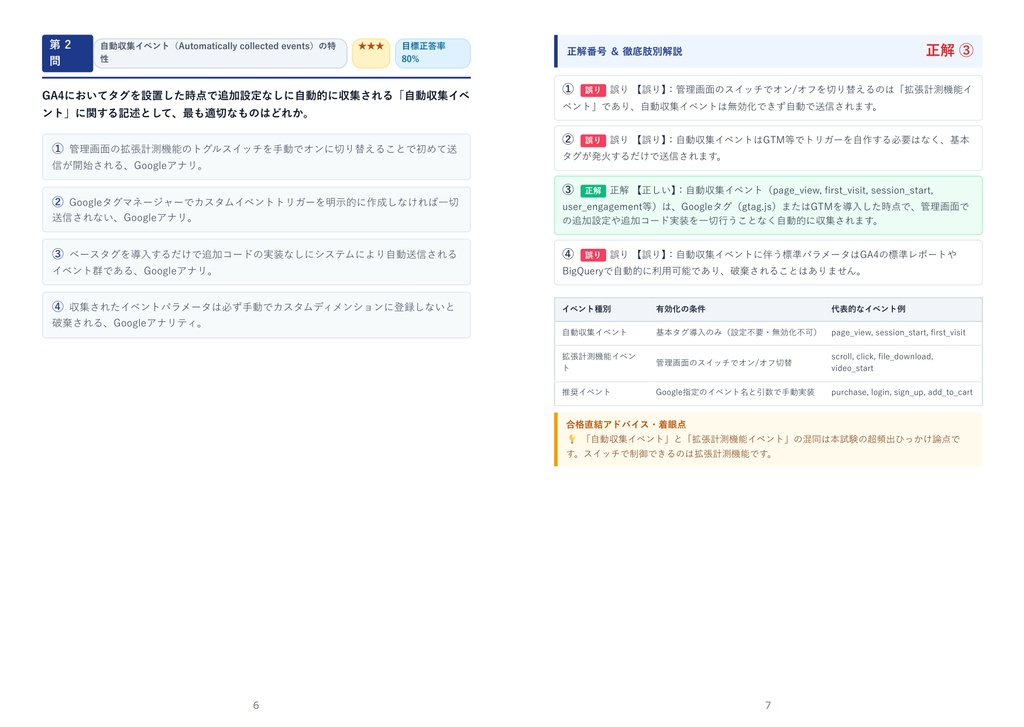Screen dimensions: 1024x727
Task: Click the 第2問 question number badge
Action: click(x=67, y=53)
